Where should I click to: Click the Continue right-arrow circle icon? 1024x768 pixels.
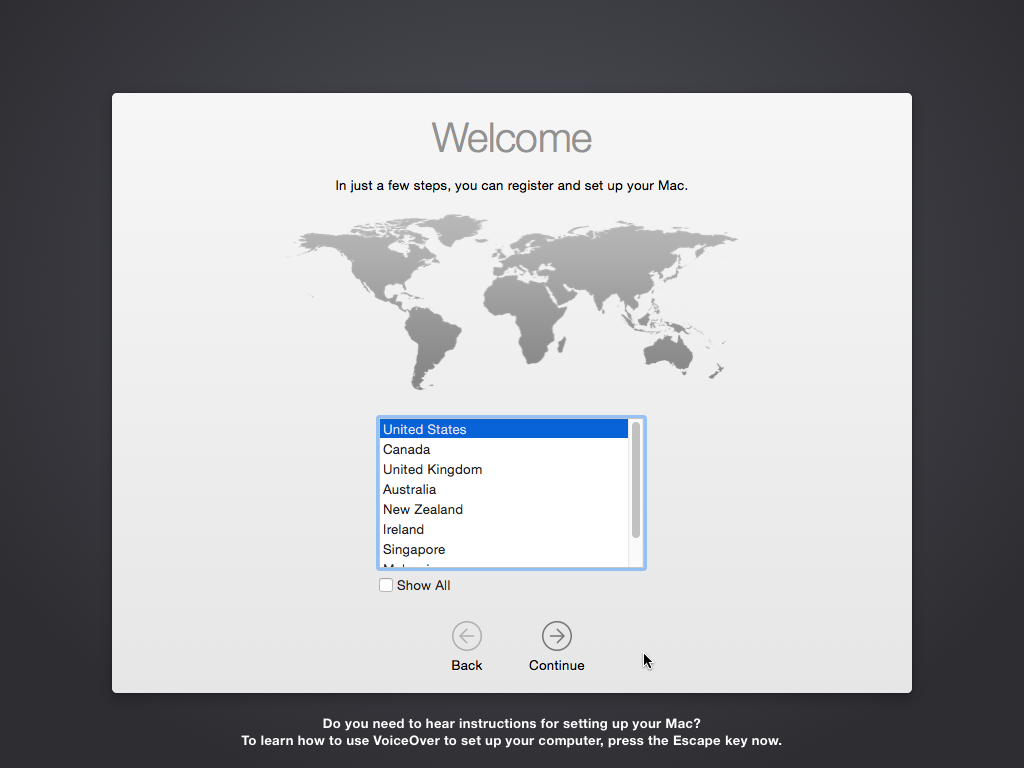tap(556, 636)
